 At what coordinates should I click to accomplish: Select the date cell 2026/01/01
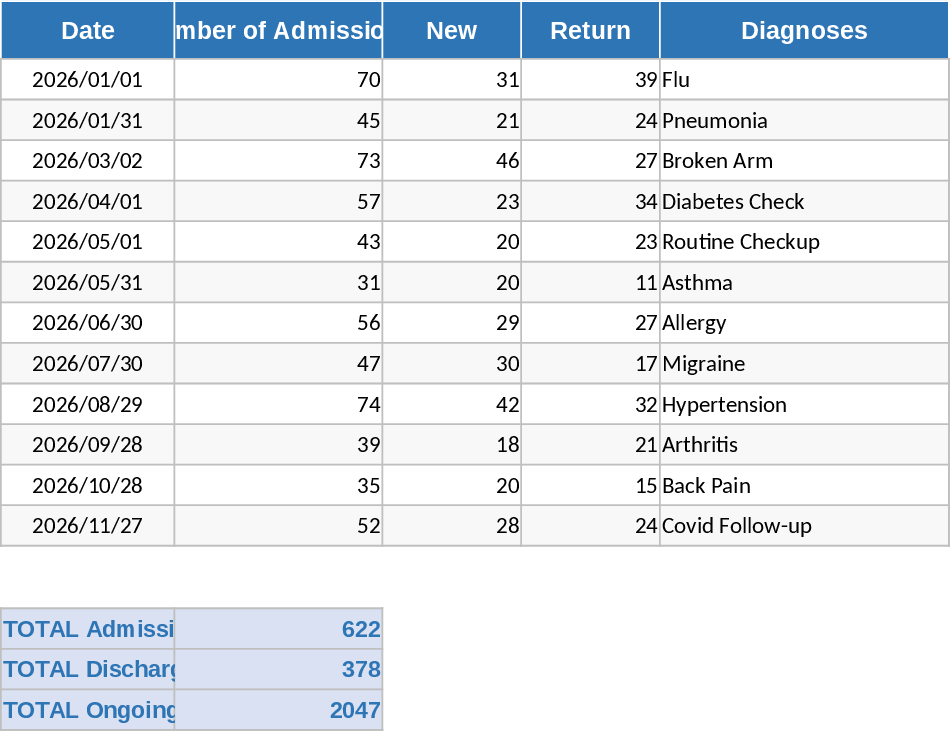88,80
